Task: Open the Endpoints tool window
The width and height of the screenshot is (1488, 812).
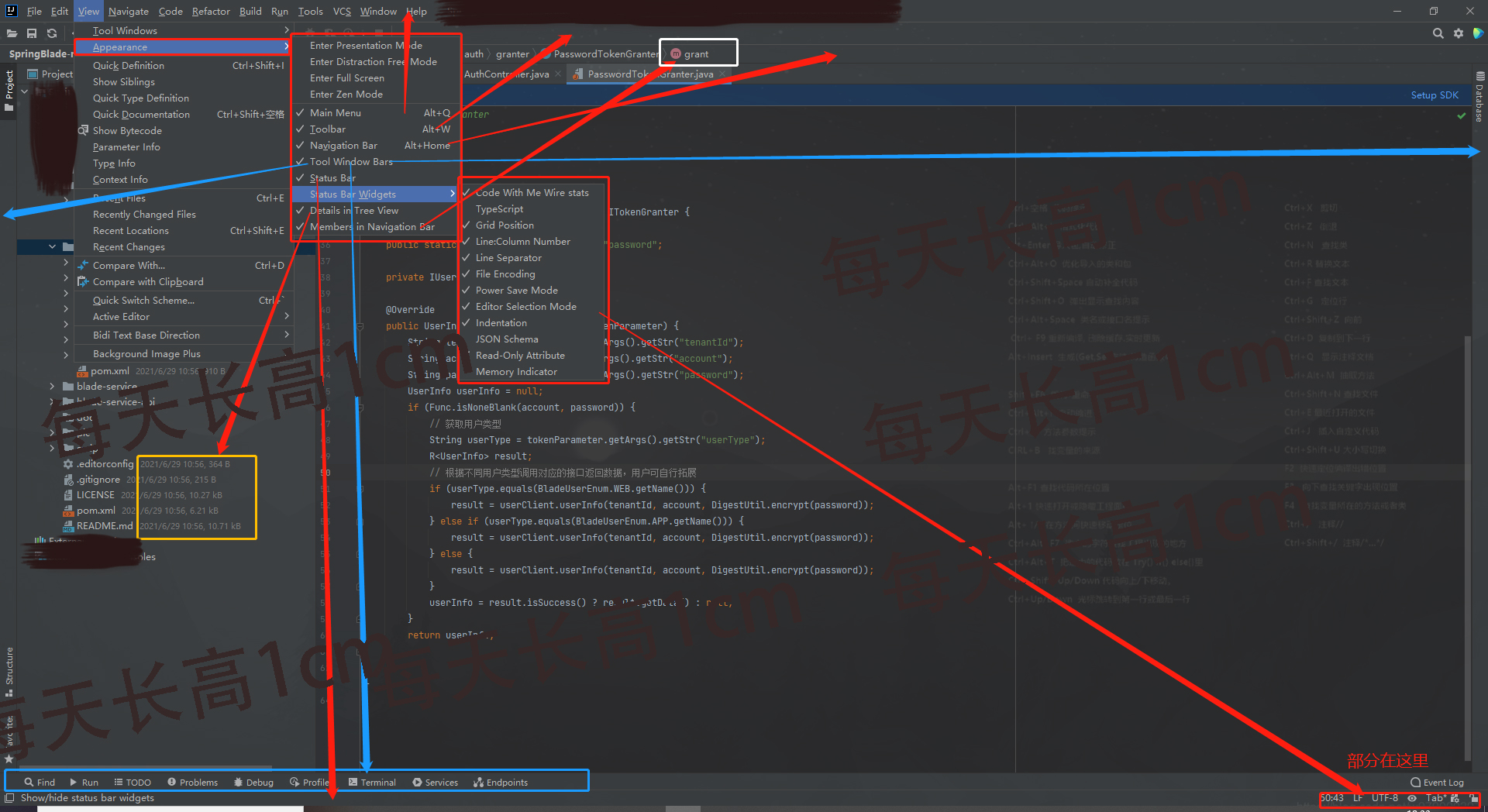Action: [x=501, y=783]
